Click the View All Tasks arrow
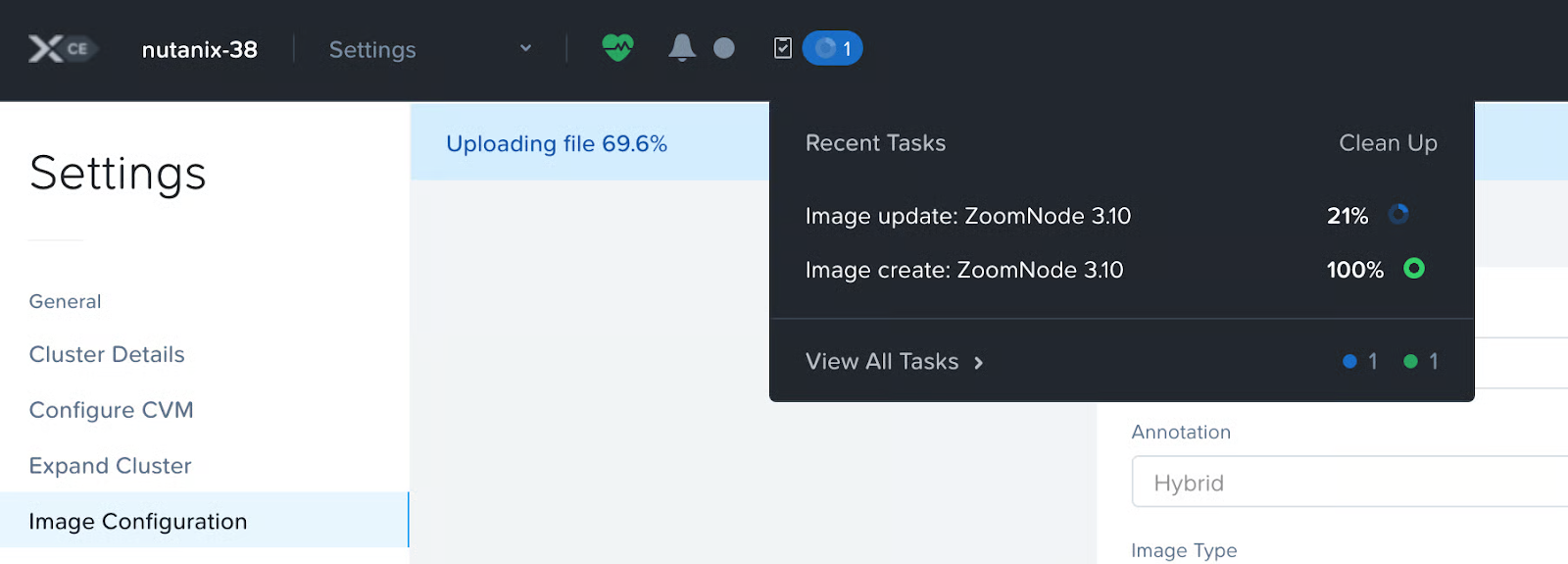This screenshot has height=564, width=1568. (x=978, y=363)
